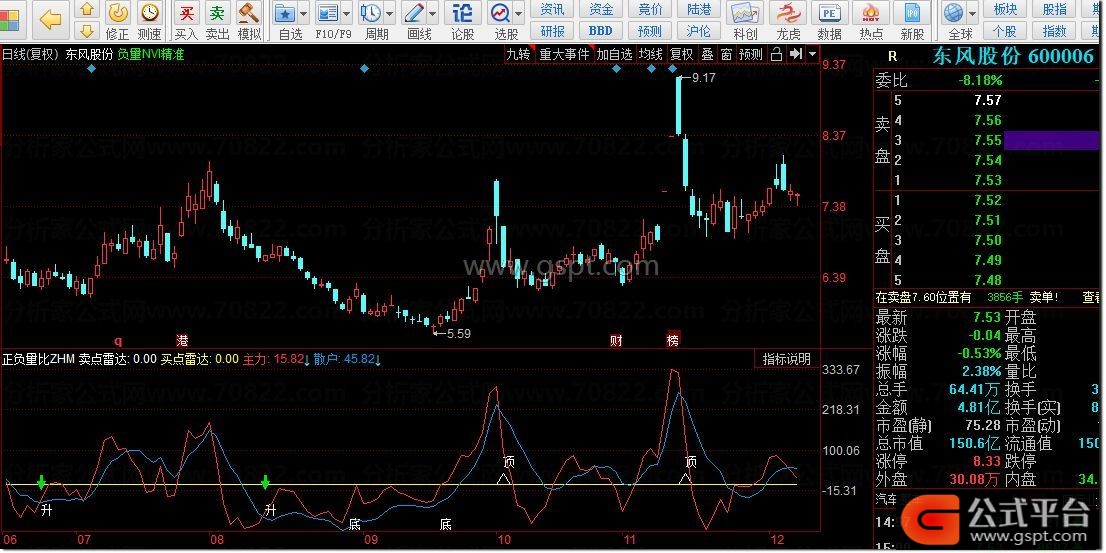Click the 指标说明 indicator description button
The width and height of the screenshot is (1106, 553).
click(x=786, y=359)
